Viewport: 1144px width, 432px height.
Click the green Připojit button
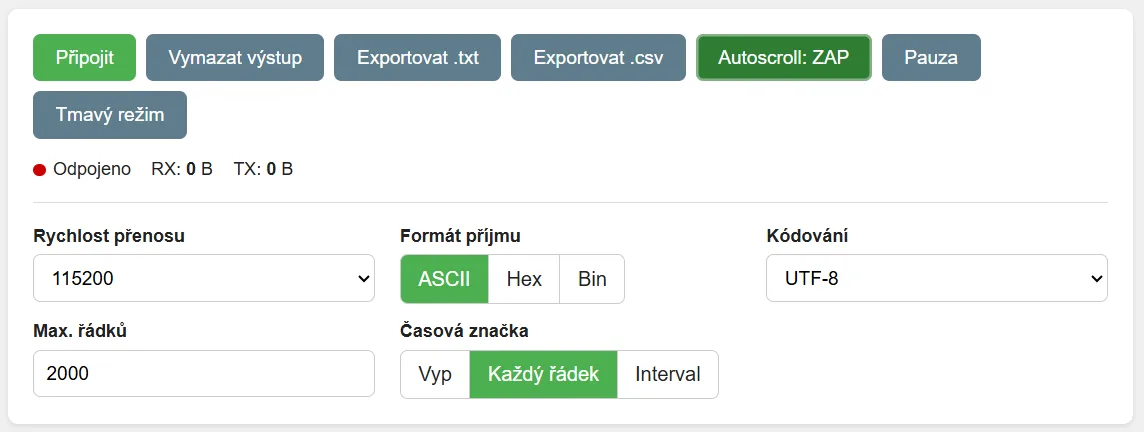tap(85, 58)
